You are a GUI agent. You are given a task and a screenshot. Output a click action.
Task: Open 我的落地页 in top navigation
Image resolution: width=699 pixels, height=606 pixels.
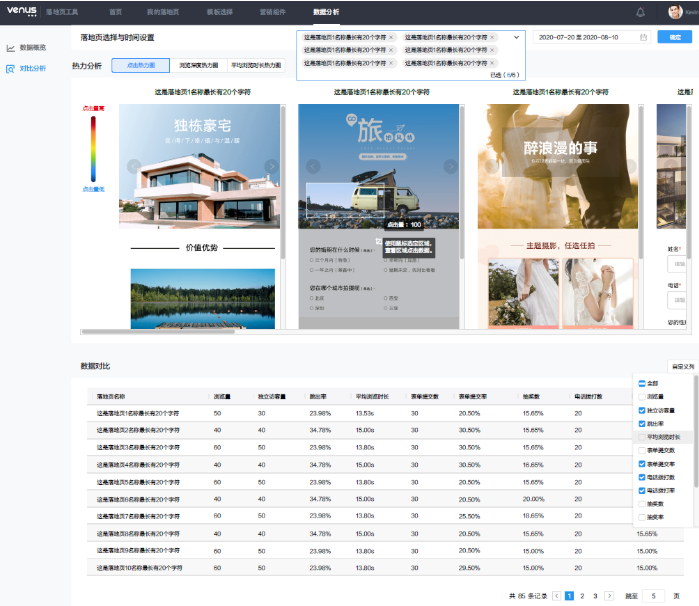point(161,12)
